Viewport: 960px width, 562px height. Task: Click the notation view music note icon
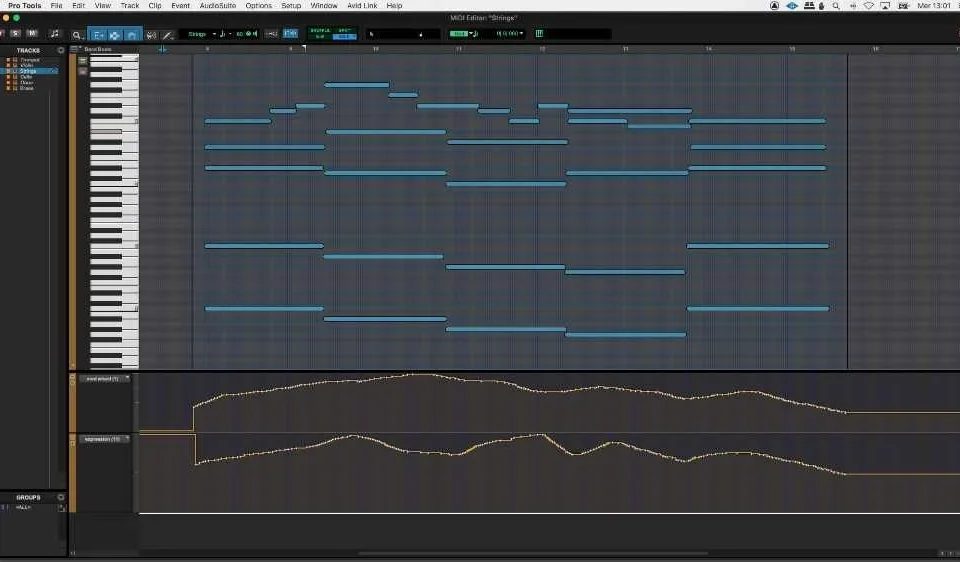tap(54, 34)
